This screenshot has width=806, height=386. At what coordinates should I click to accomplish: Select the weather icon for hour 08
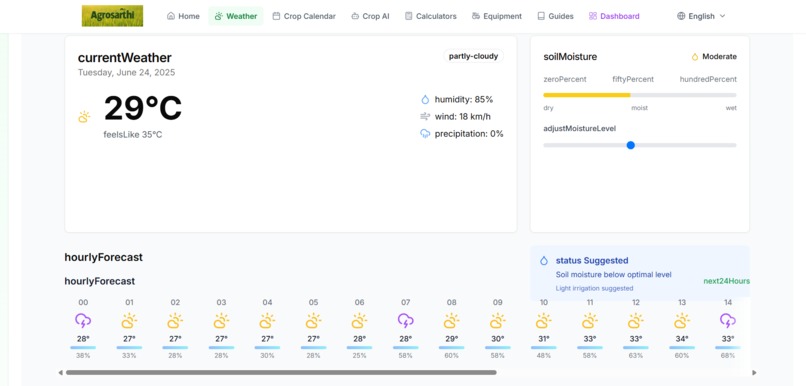[451, 321]
